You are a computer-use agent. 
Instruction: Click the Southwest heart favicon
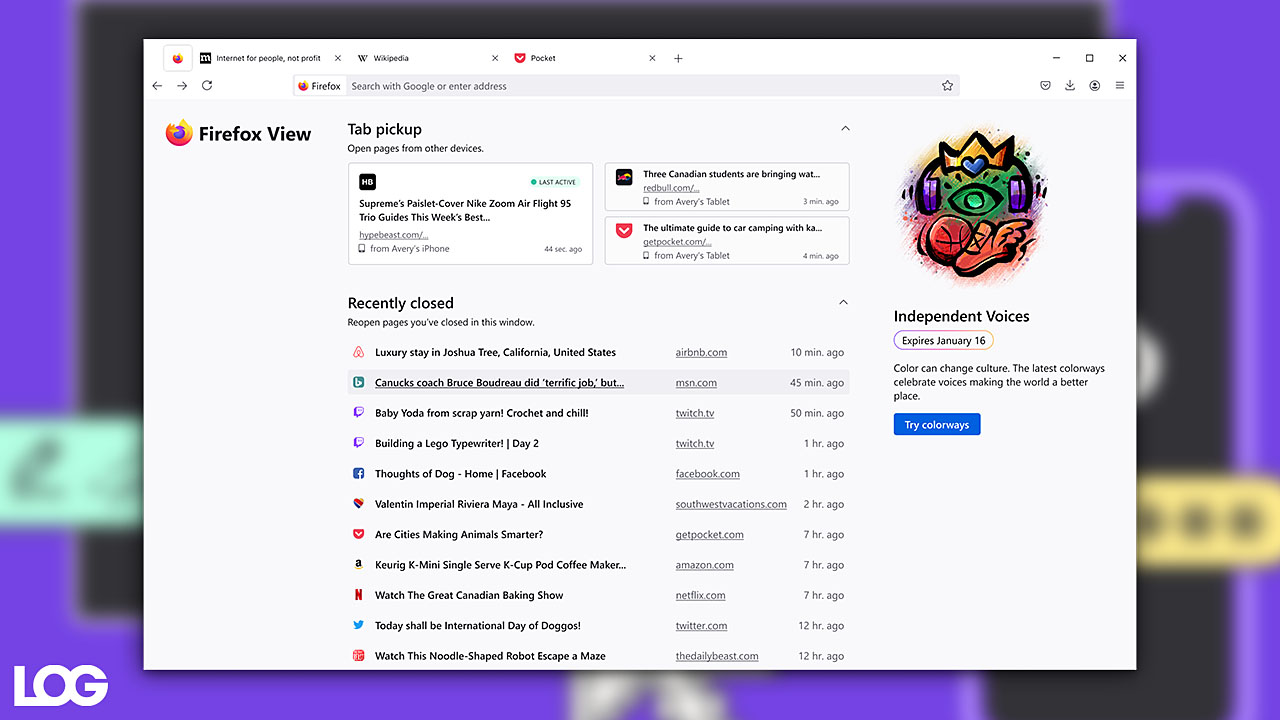pyautogui.click(x=358, y=504)
